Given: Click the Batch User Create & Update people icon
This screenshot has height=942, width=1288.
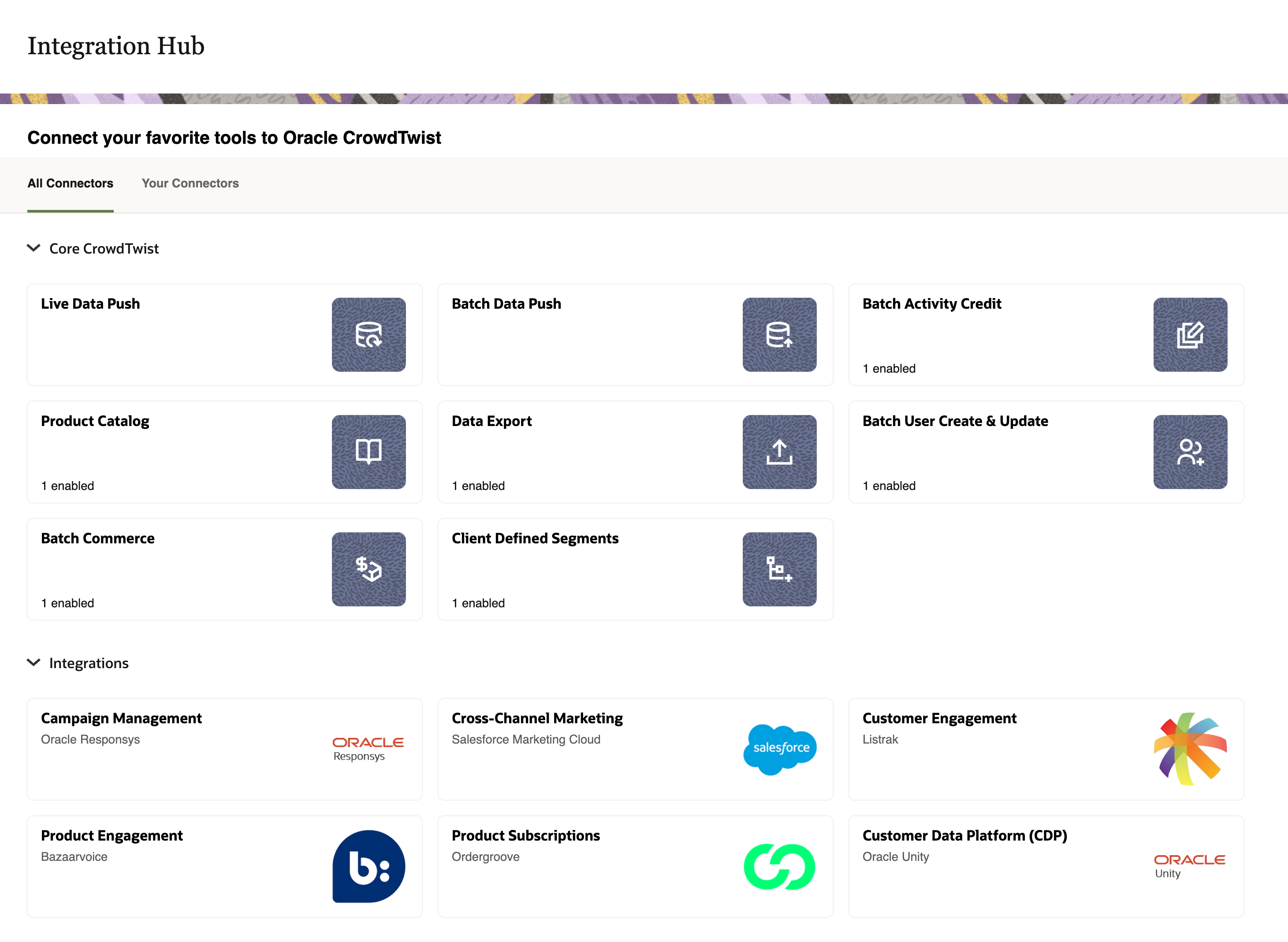Looking at the screenshot, I should [1190, 452].
